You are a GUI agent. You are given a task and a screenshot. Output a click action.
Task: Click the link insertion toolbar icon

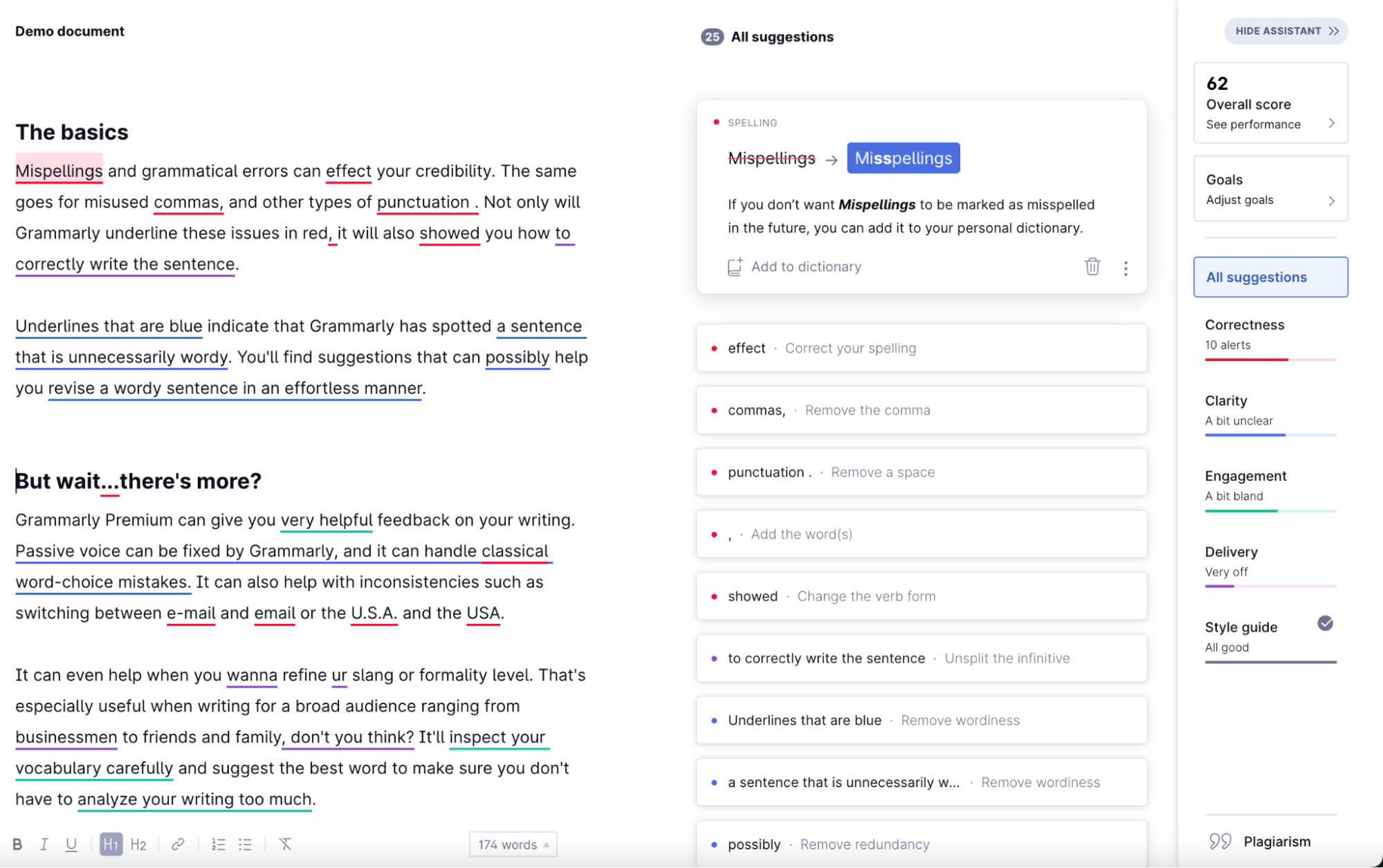pos(177,844)
